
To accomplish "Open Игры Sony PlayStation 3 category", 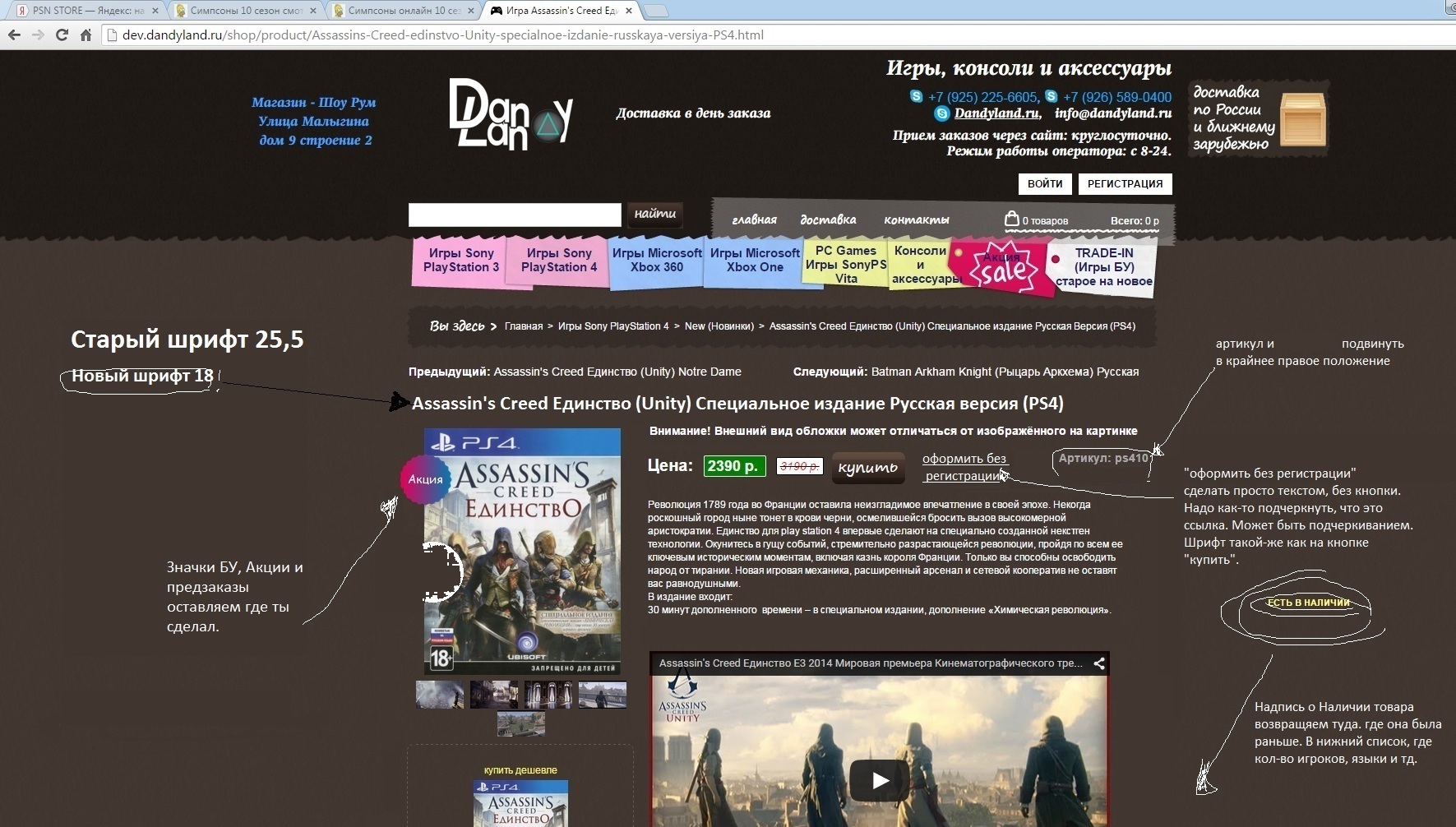I will 461,261.
